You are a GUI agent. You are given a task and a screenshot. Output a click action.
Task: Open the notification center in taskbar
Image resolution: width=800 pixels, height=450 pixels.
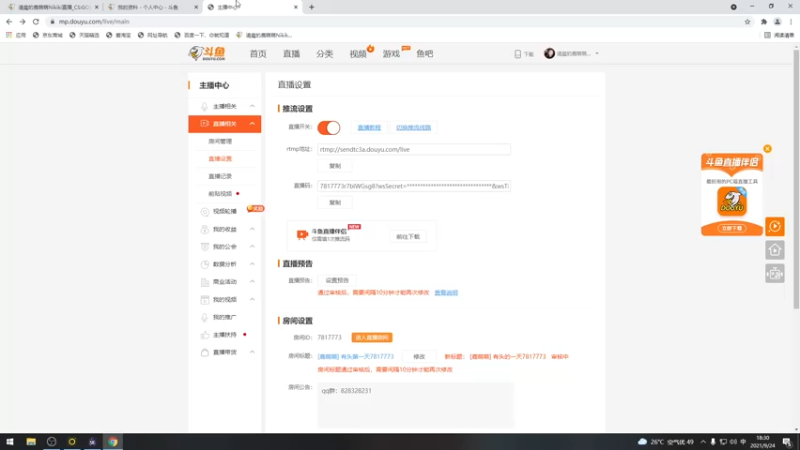pyautogui.click(x=787, y=442)
